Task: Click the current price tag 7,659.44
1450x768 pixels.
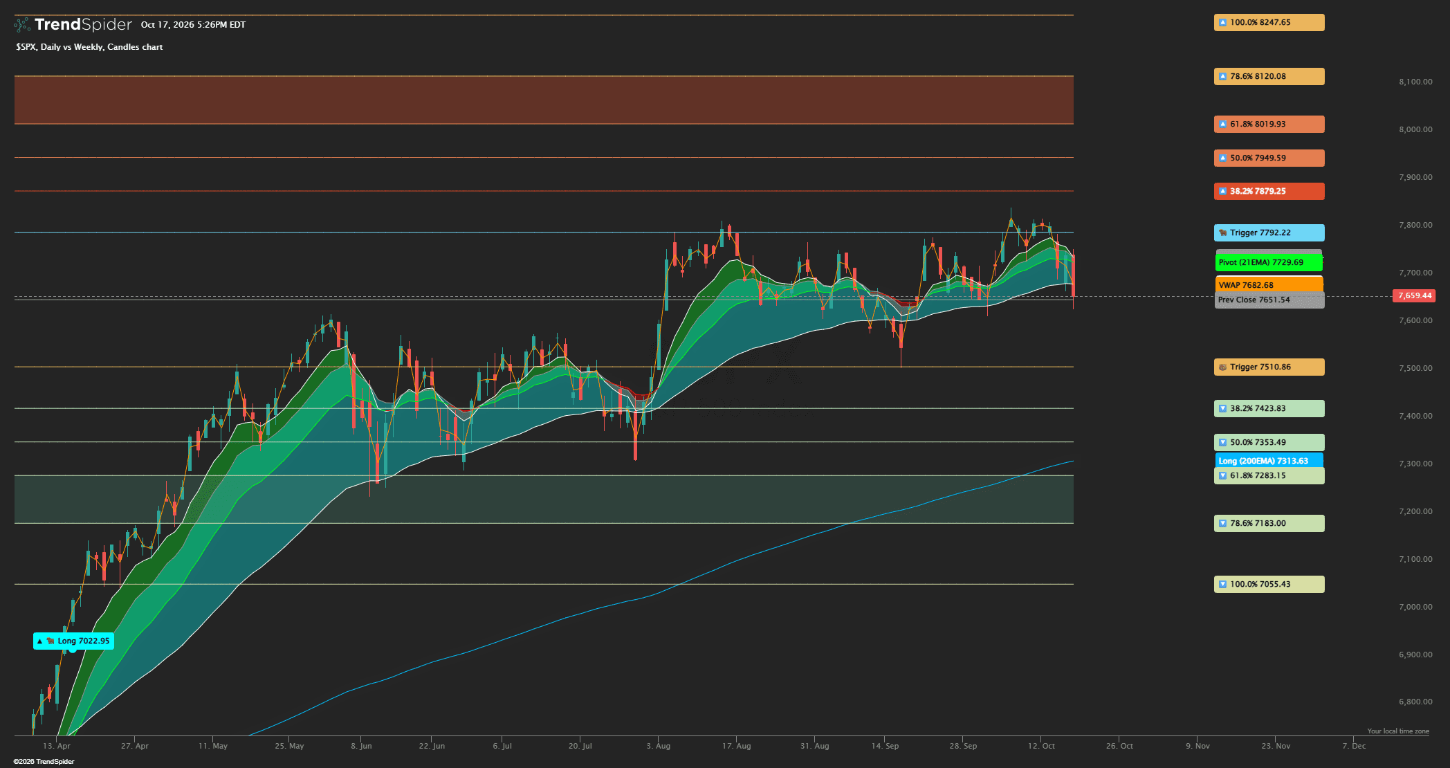Action: [x=1413, y=296]
